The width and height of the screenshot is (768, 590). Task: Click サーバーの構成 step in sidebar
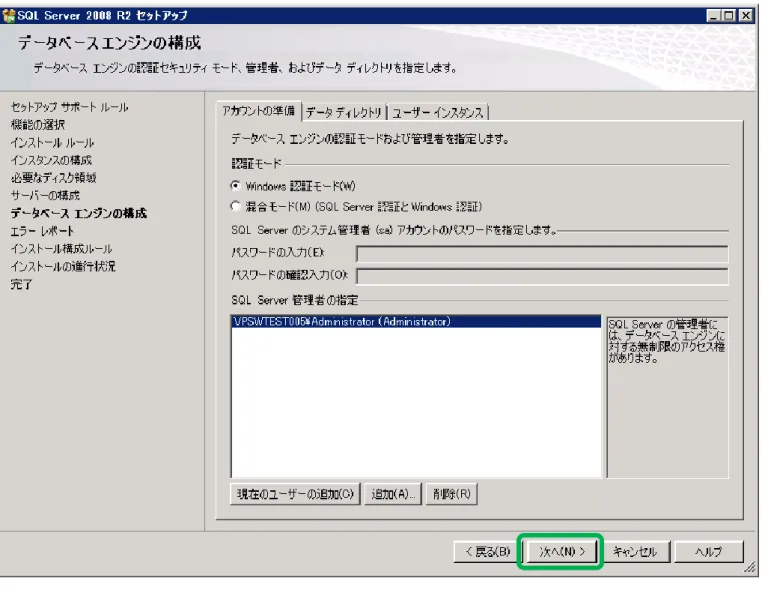pyautogui.click(x=45, y=195)
